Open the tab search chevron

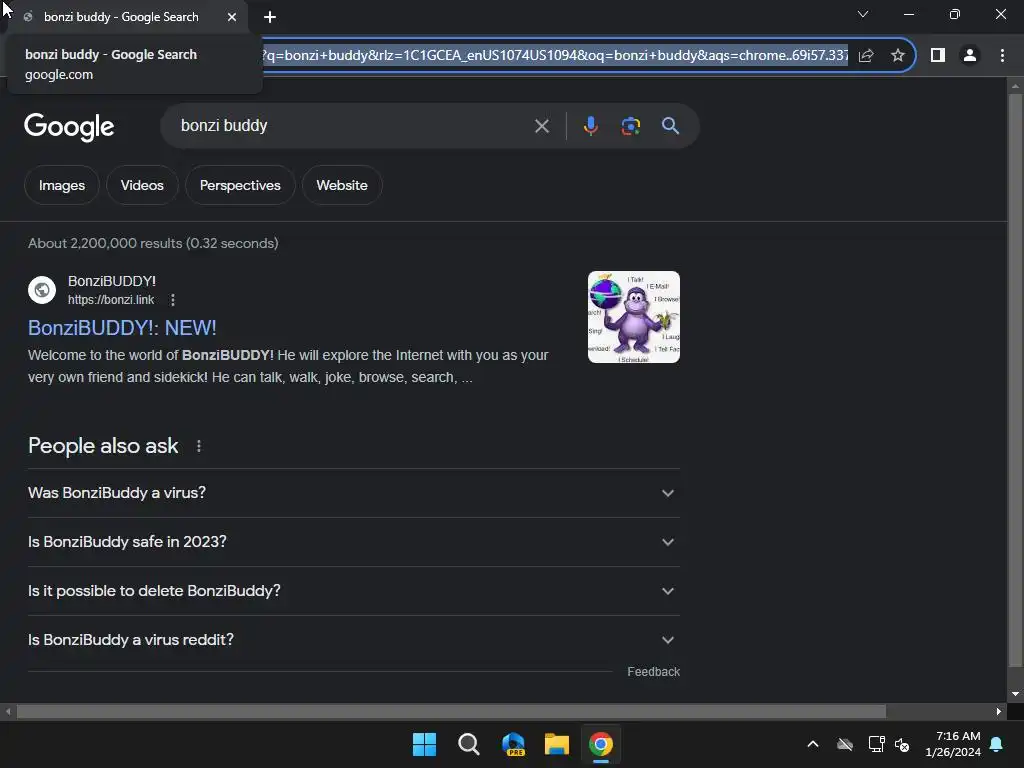coord(863,14)
